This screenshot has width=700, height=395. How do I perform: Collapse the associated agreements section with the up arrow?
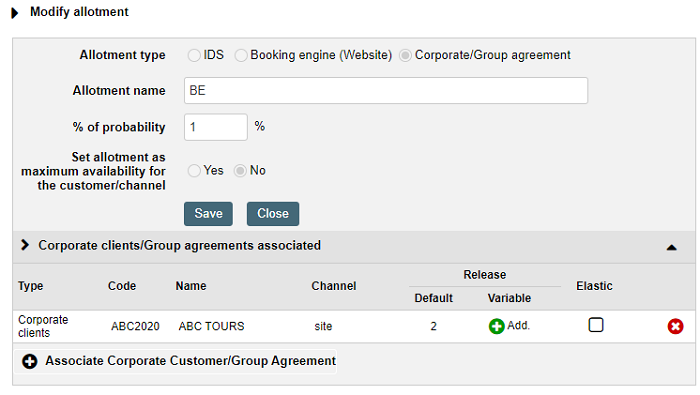tap(671, 247)
